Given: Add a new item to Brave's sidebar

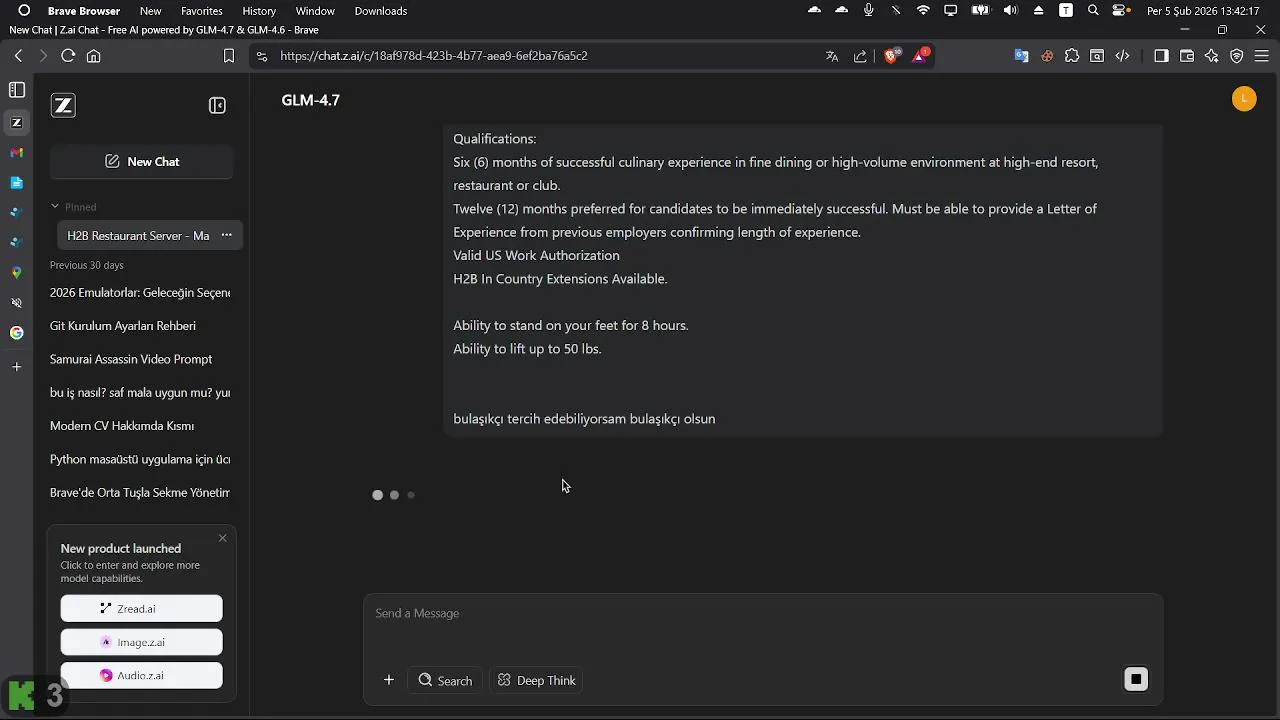Looking at the screenshot, I should pyautogui.click(x=17, y=367).
